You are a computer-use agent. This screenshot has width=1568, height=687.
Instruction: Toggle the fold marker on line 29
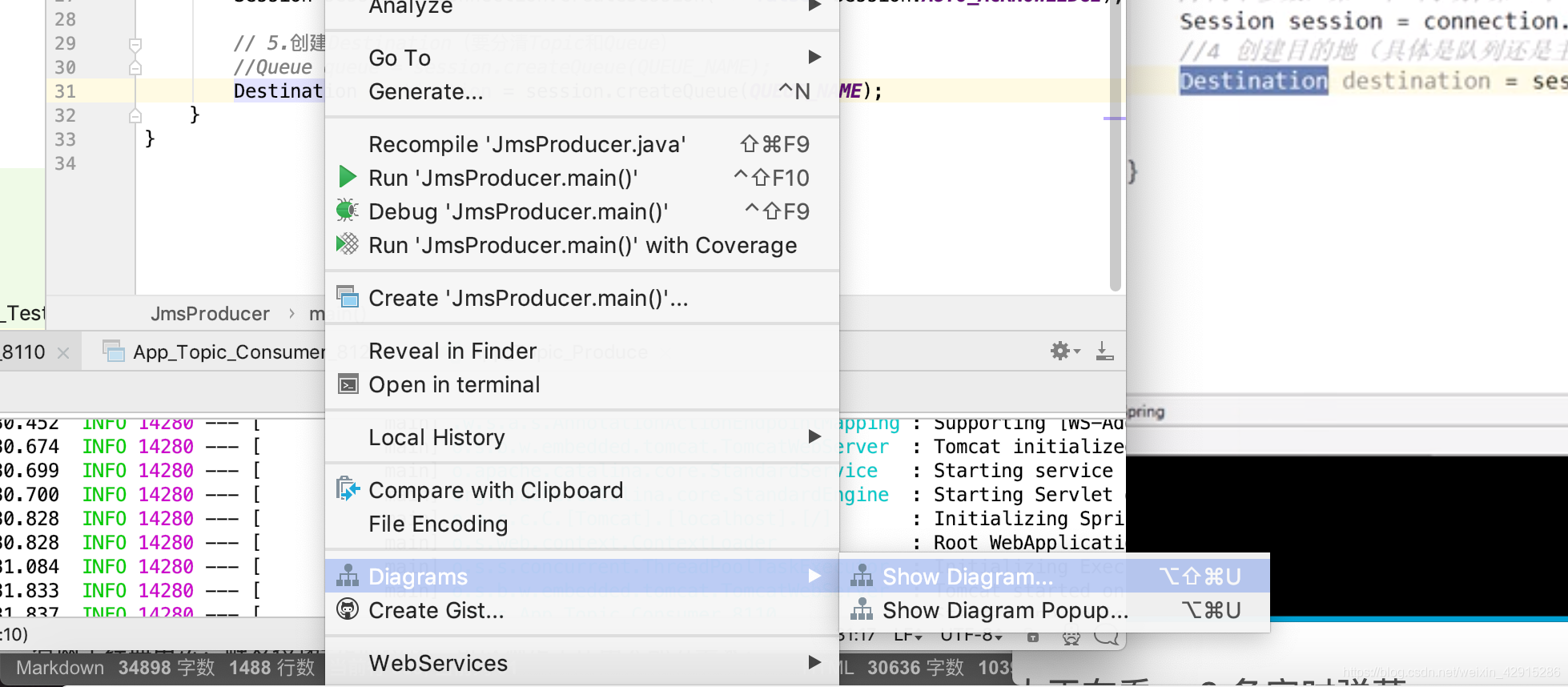(135, 45)
